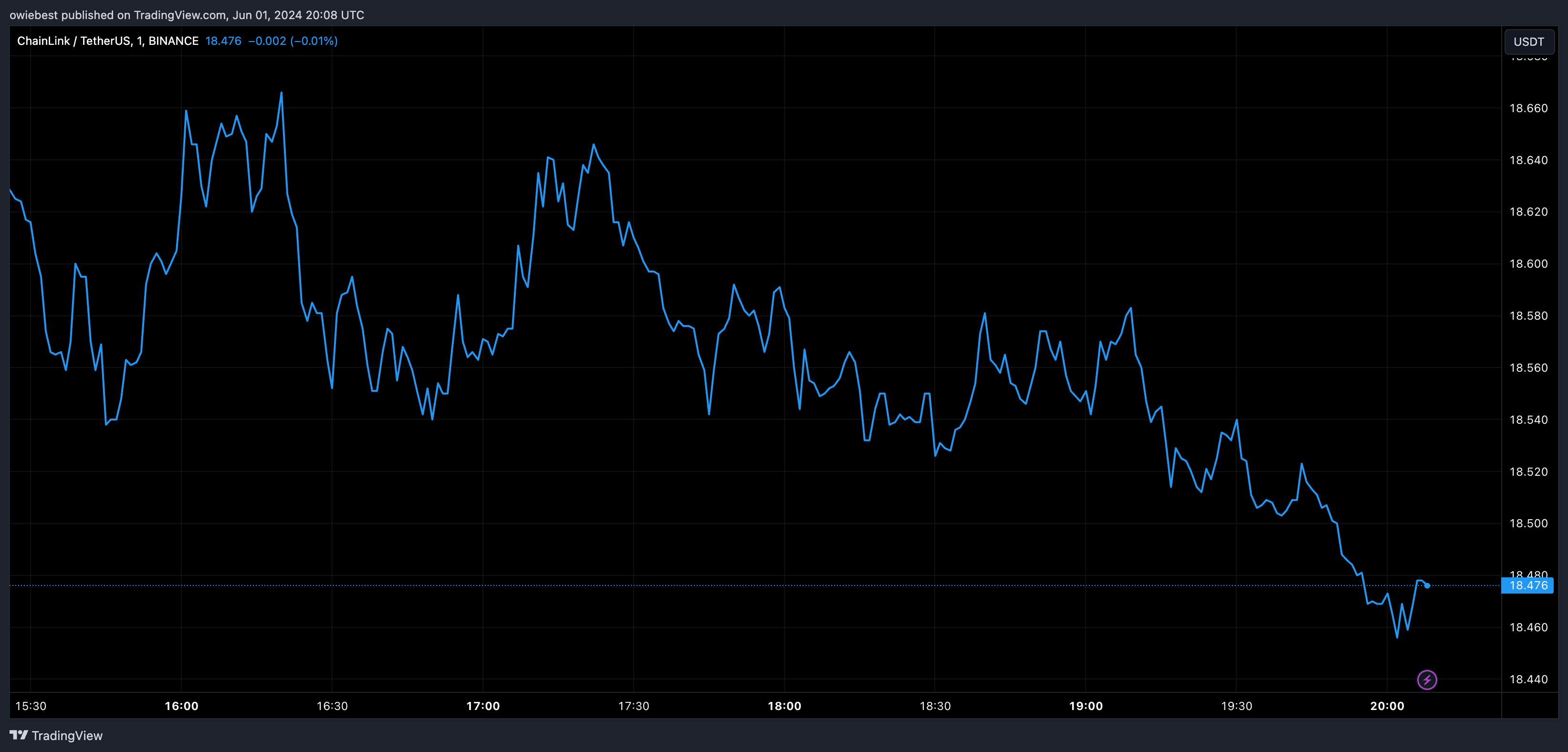Image resolution: width=1568 pixels, height=752 pixels.
Task: Click the −0.002 (−0.01%) change value
Action: [x=293, y=41]
